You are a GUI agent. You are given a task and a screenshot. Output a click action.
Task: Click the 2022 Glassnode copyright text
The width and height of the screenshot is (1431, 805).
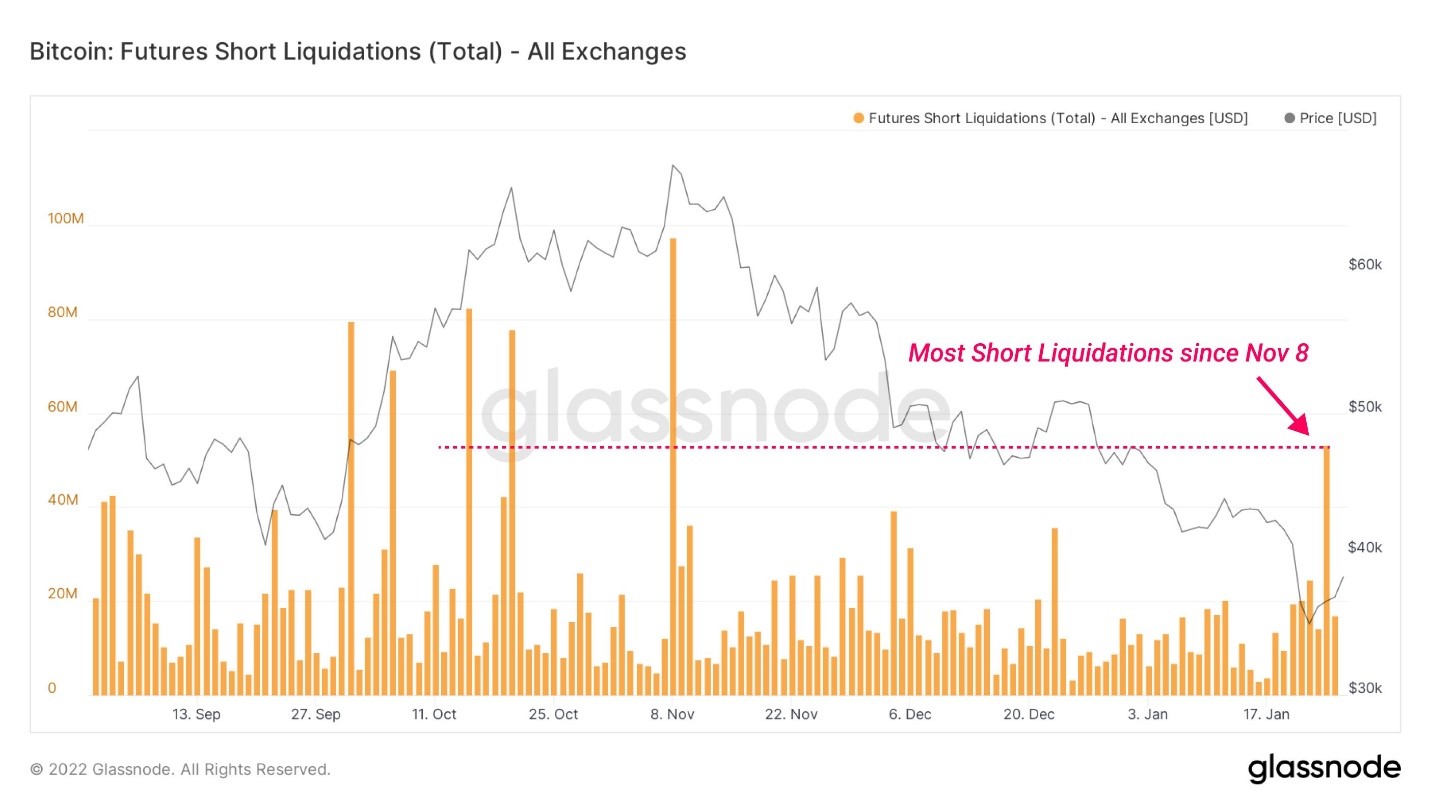[180, 769]
